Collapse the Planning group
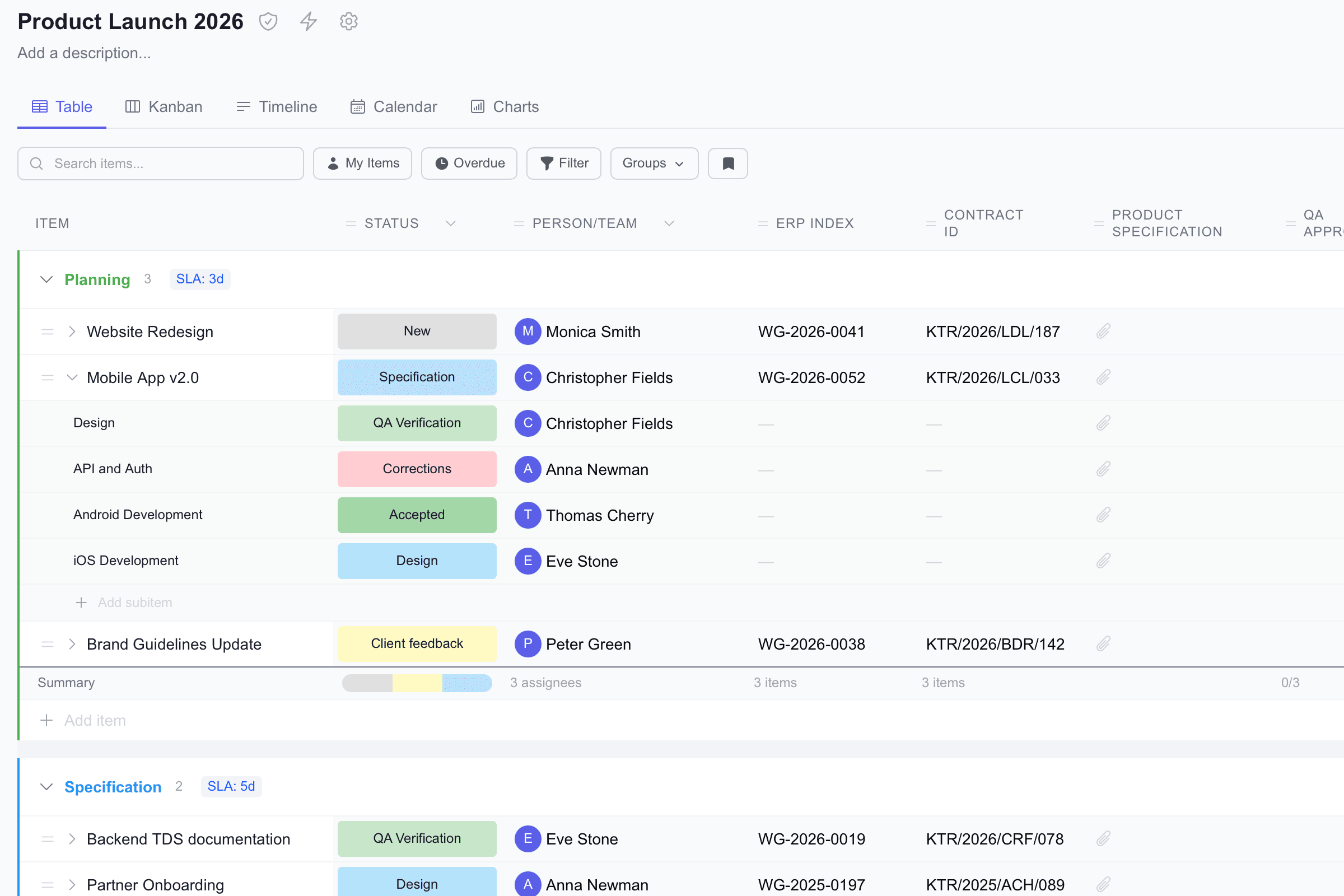The height and width of the screenshot is (896, 1344). [47, 279]
